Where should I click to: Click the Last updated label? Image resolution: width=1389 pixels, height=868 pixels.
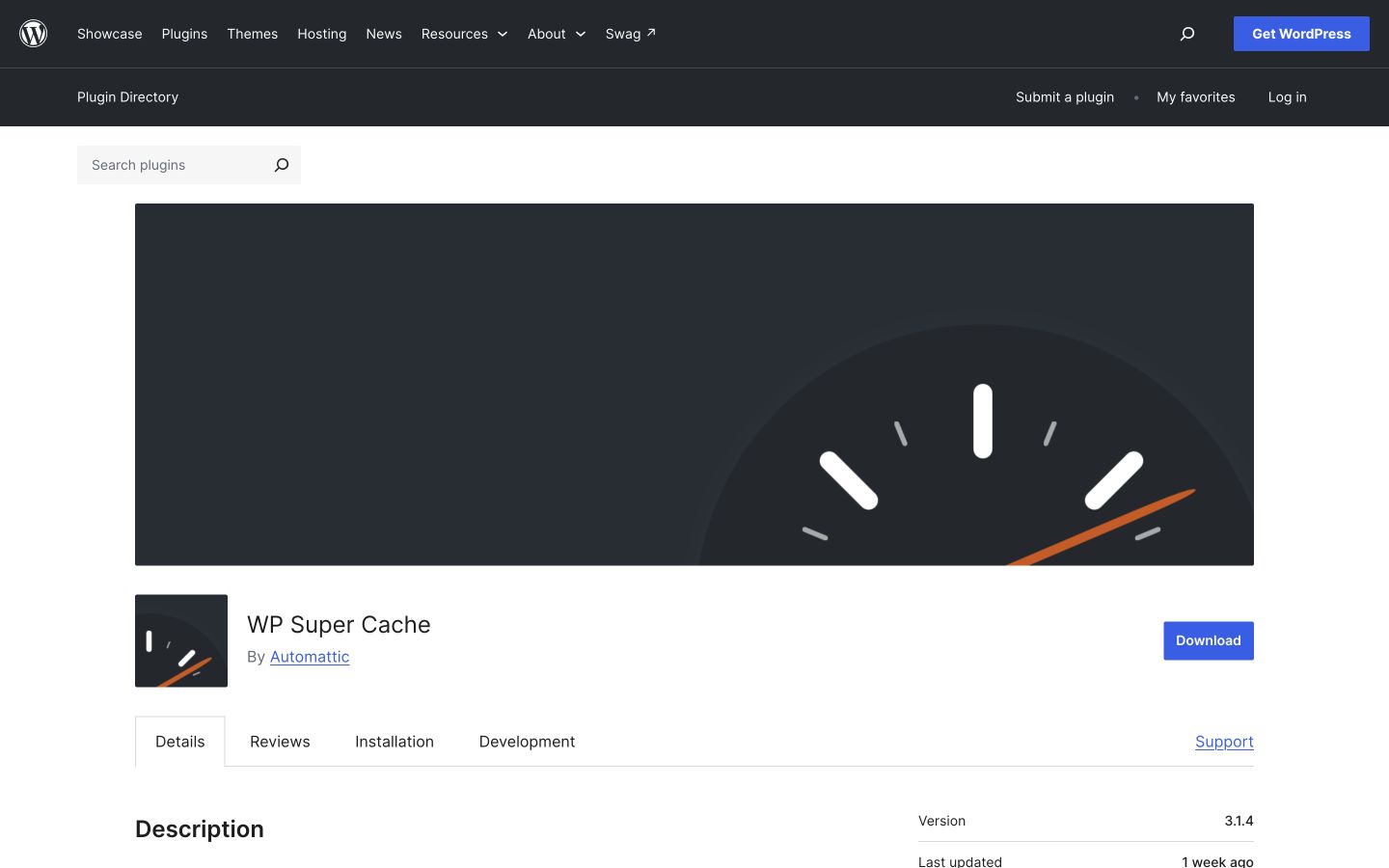(960, 861)
